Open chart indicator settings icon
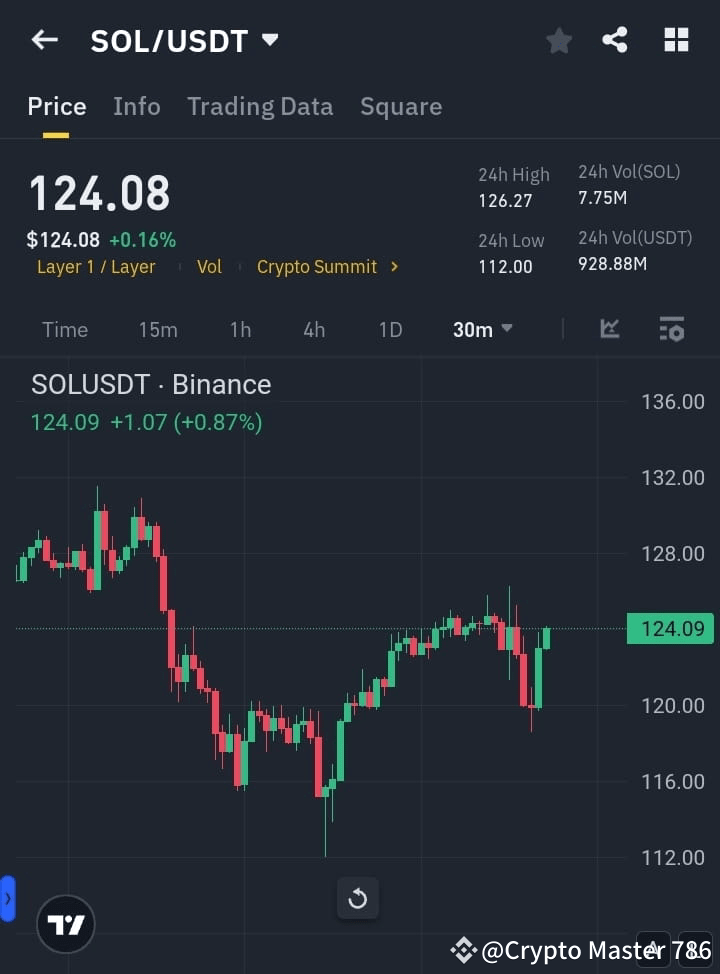 click(671, 329)
